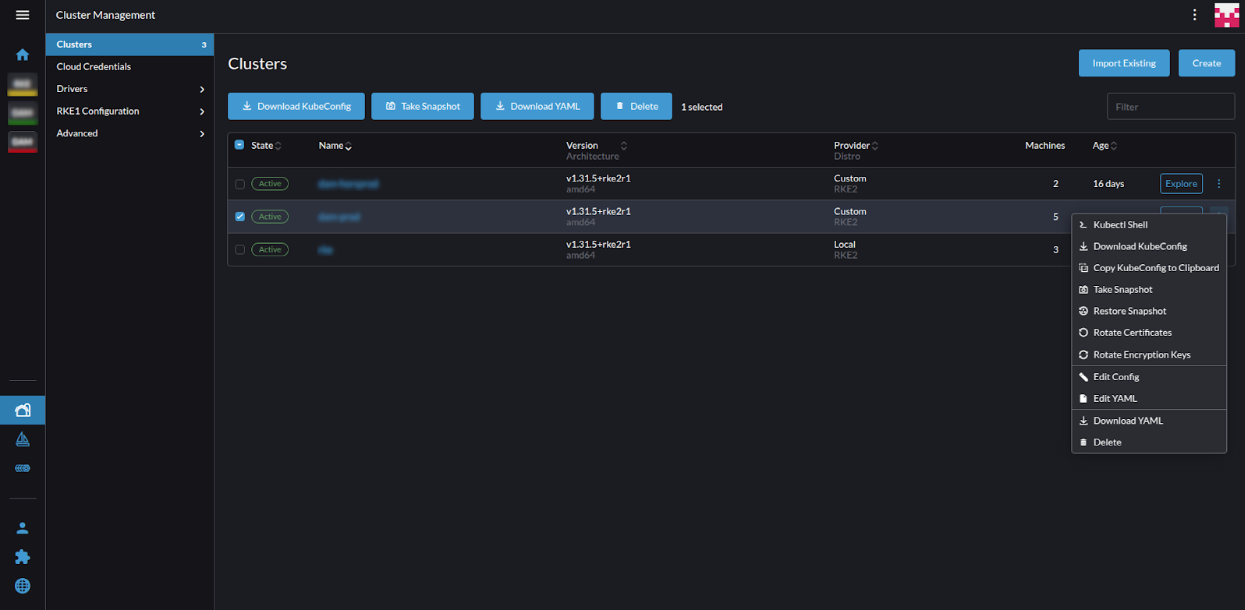The height and width of the screenshot is (610, 1245).
Task: Check the first cluster row checkbox
Action: (x=239, y=183)
